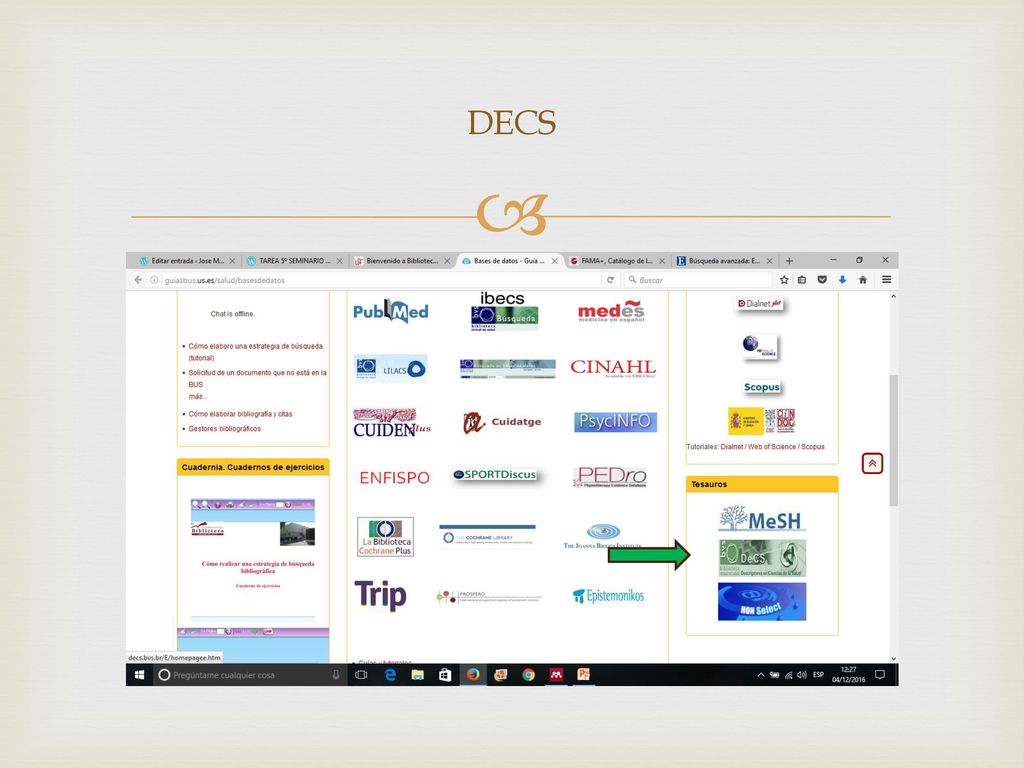Open the Windows Start menu
The height and width of the screenshot is (768, 1024).
point(139,675)
